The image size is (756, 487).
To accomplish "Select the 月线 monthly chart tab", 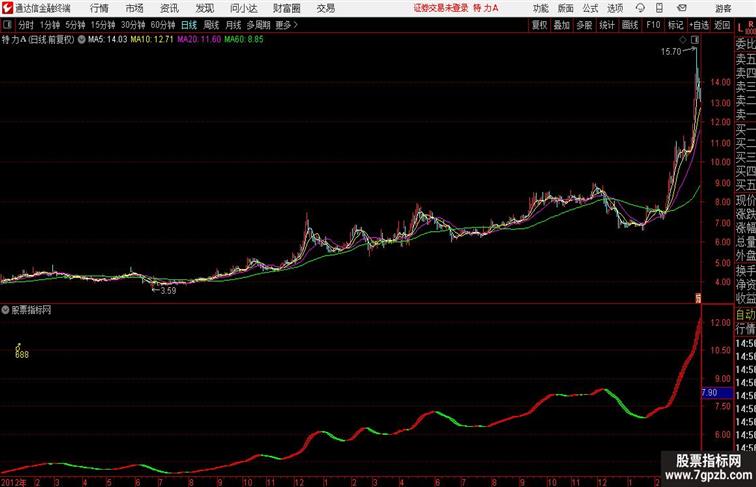I will (x=233, y=25).
